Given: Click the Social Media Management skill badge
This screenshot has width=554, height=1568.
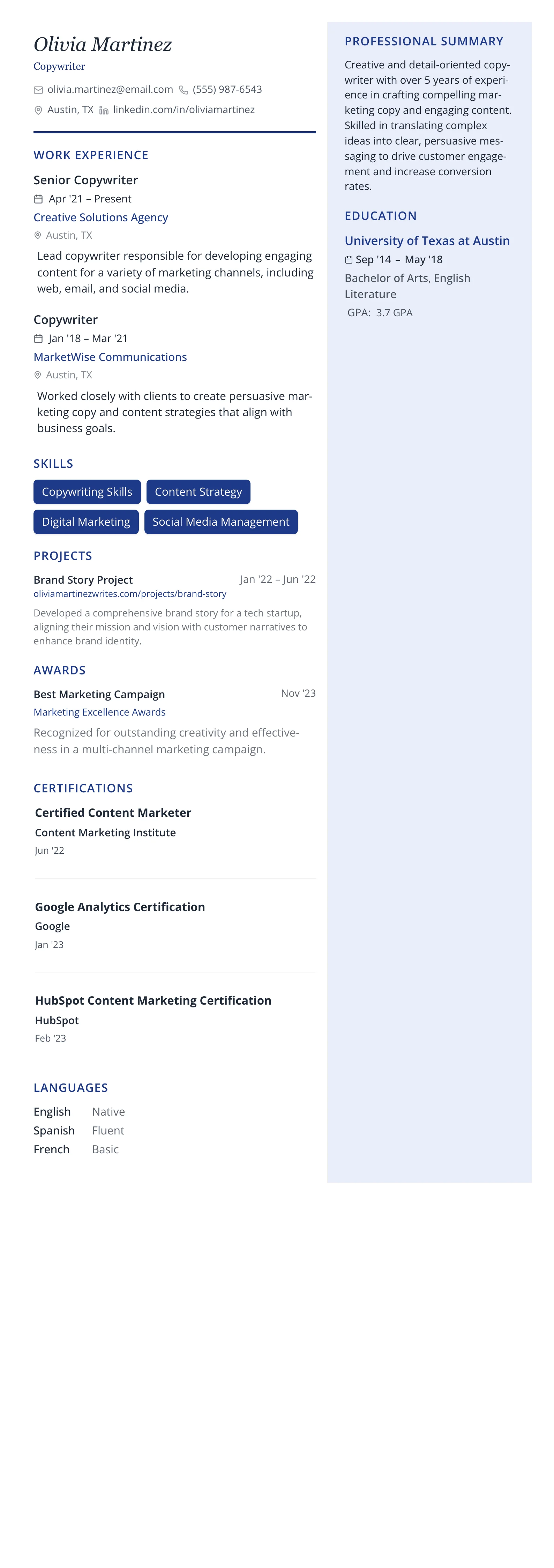Looking at the screenshot, I should (x=221, y=522).
